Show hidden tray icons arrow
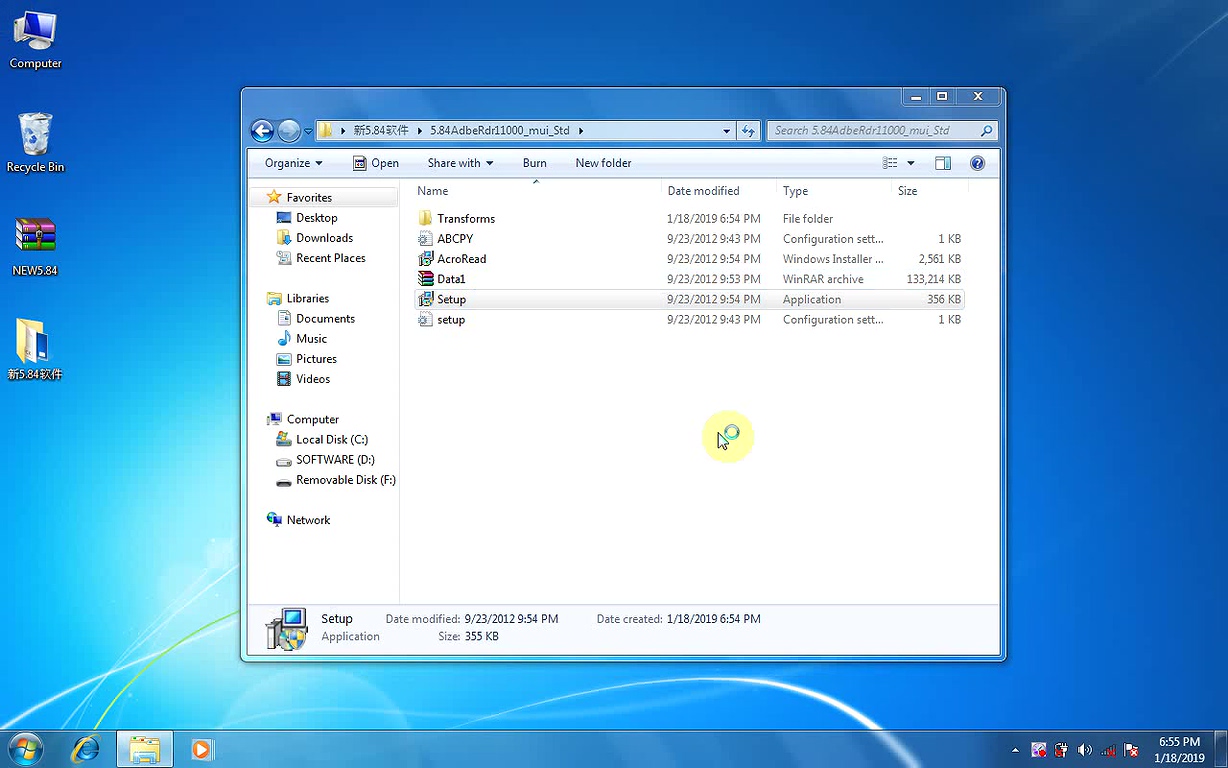 coord(1015,750)
